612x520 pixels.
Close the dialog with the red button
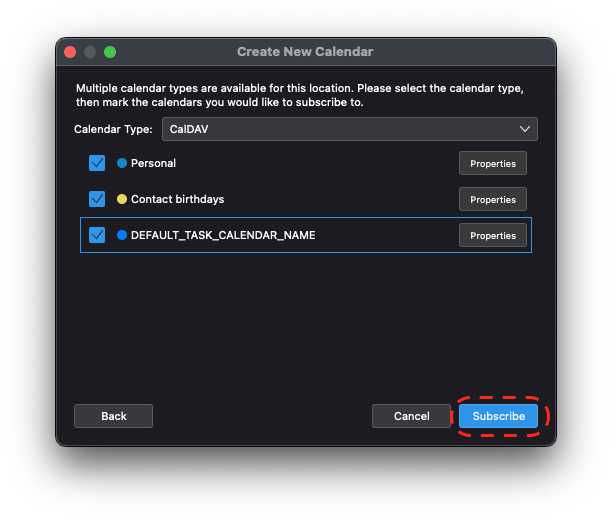click(70, 52)
